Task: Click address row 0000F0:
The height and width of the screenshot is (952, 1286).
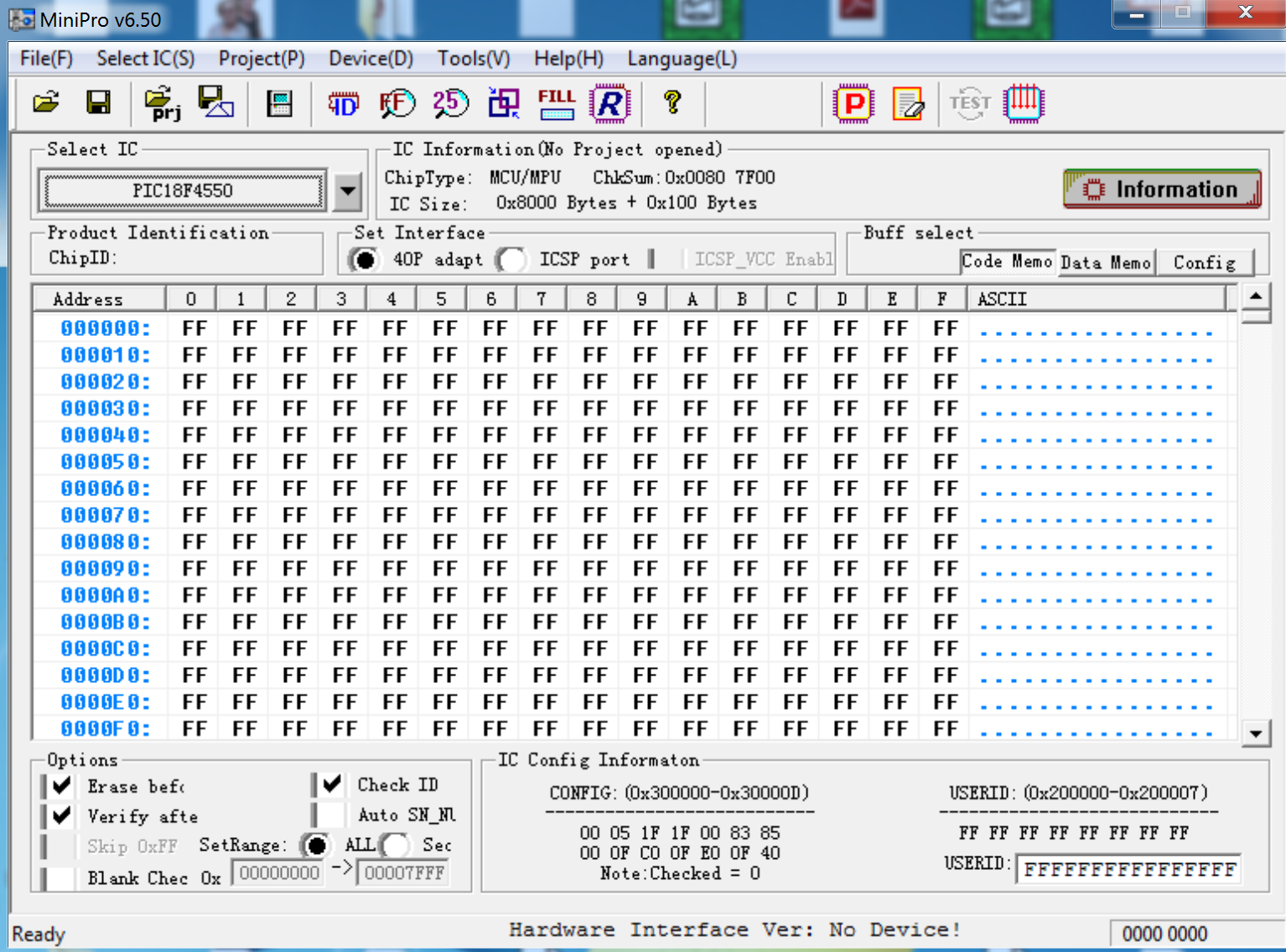Action: (x=105, y=728)
